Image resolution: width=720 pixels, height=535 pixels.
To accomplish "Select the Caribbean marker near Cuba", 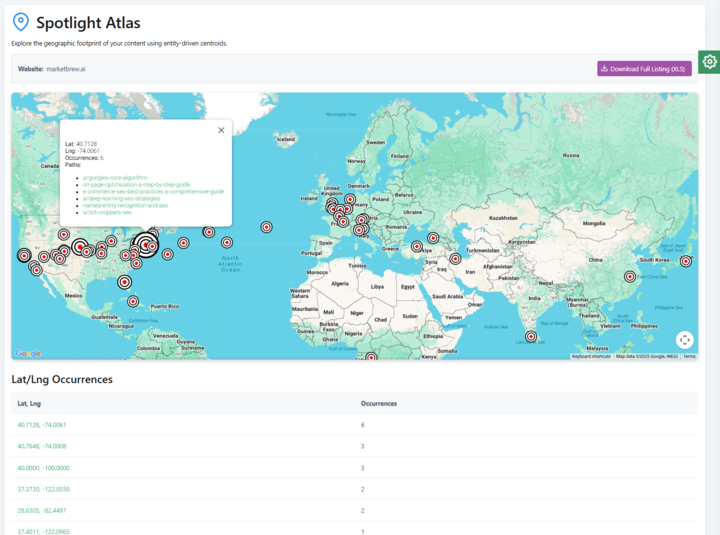I will coord(133,301).
